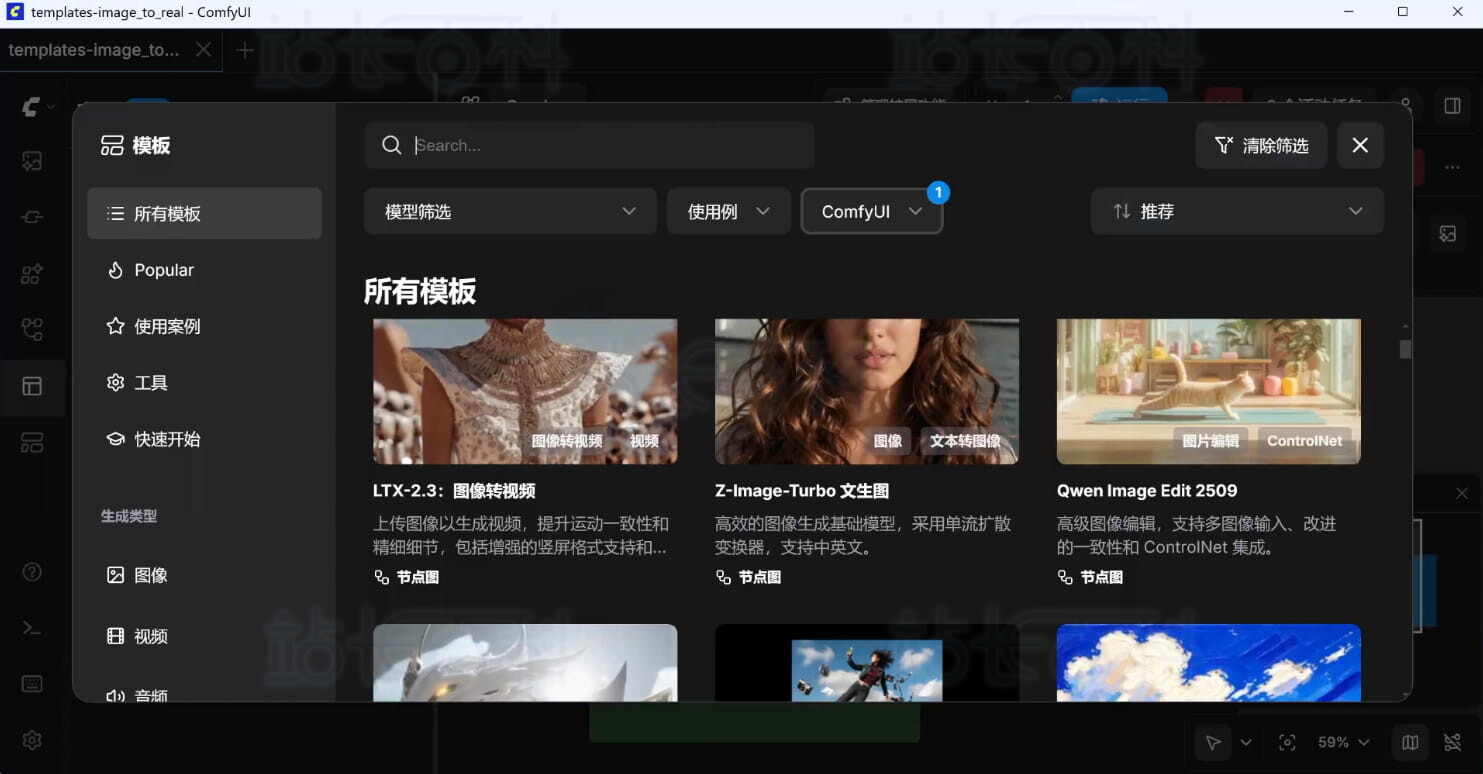This screenshot has width=1483, height=774.
Task: Click the ControlNet tag on the Qwen card
Action: click(1305, 441)
